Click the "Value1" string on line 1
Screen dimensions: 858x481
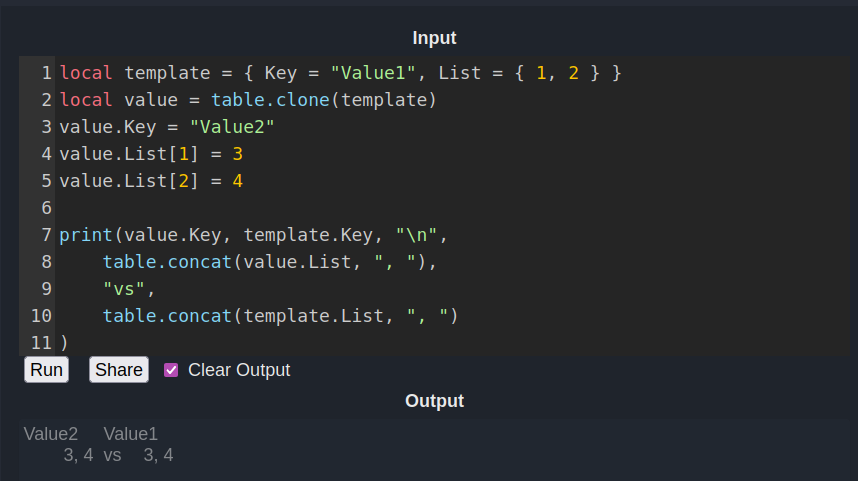(373, 73)
